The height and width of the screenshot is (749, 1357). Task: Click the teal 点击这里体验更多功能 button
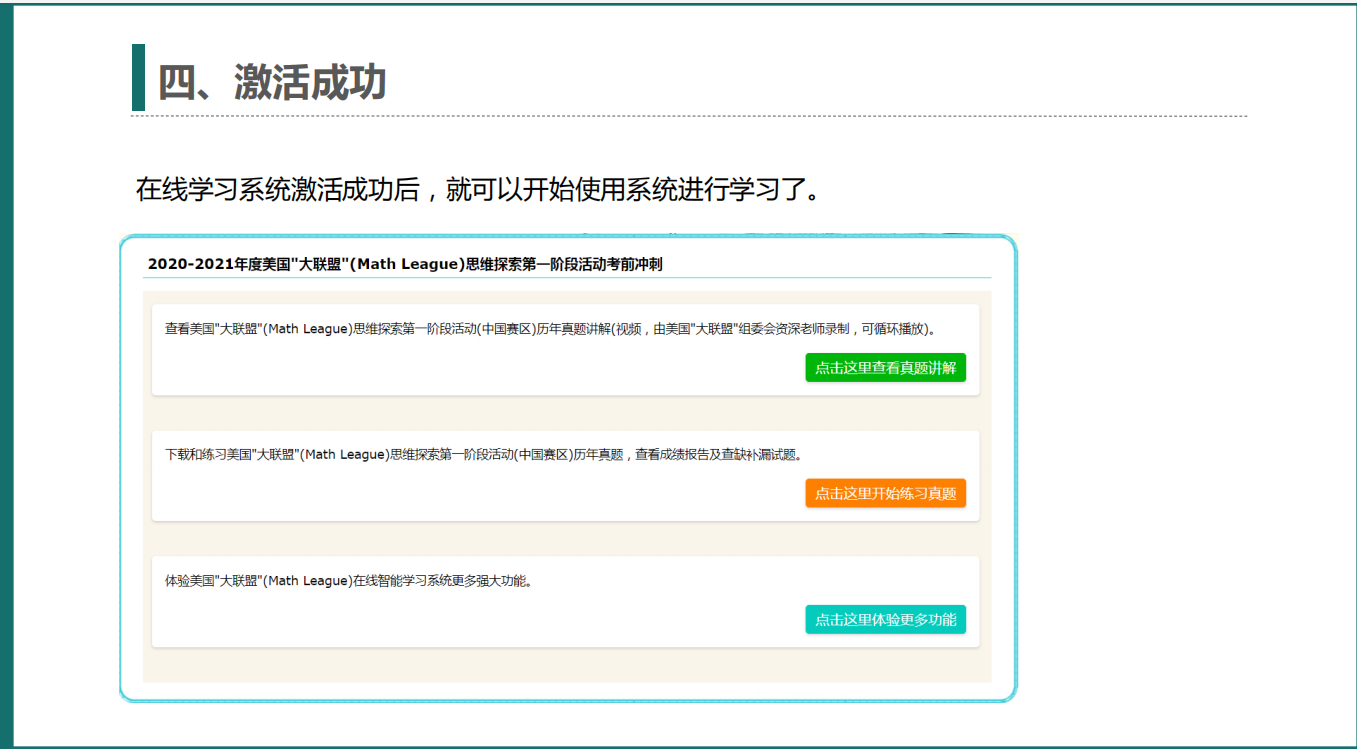coord(885,620)
